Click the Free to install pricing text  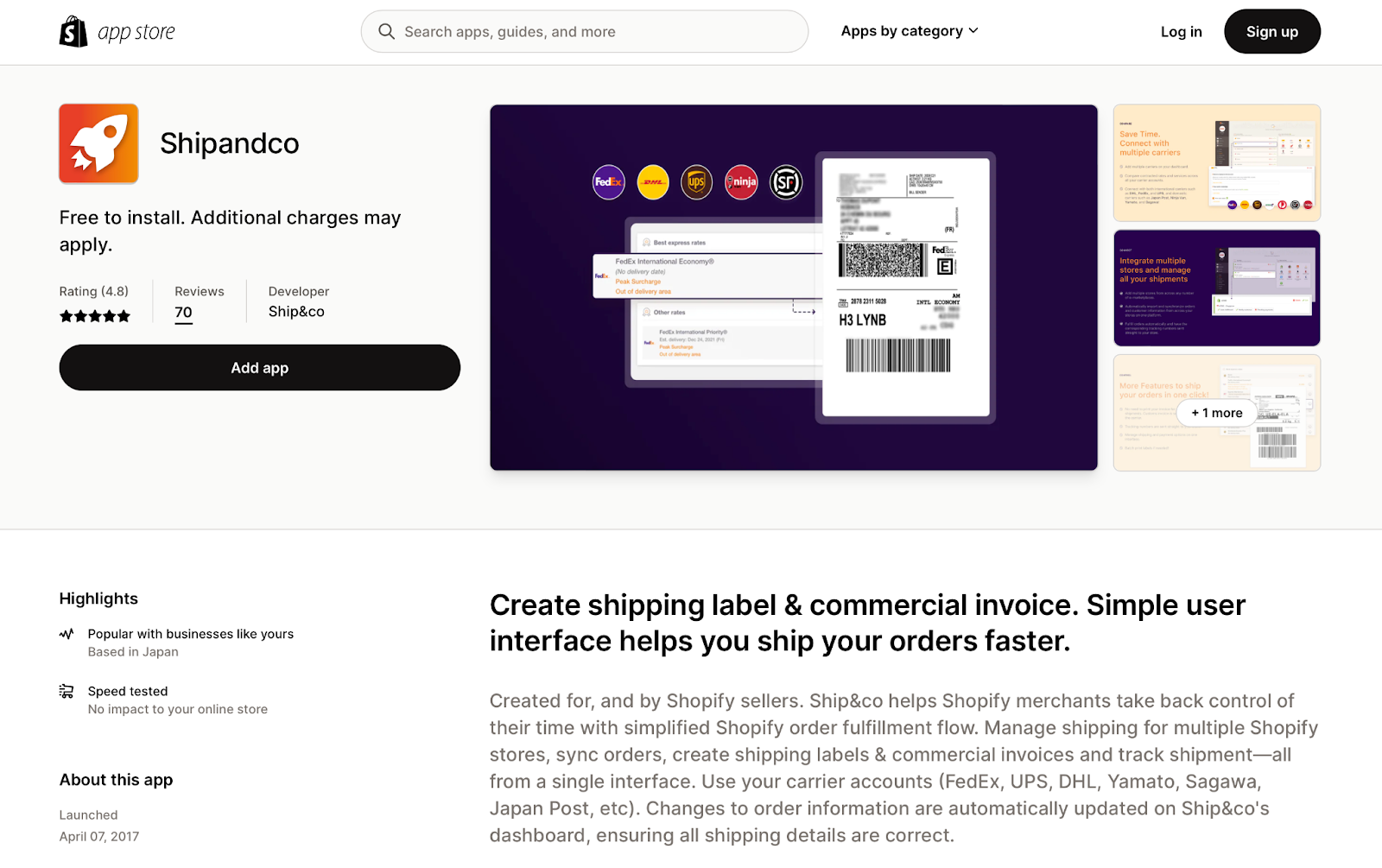coord(230,231)
